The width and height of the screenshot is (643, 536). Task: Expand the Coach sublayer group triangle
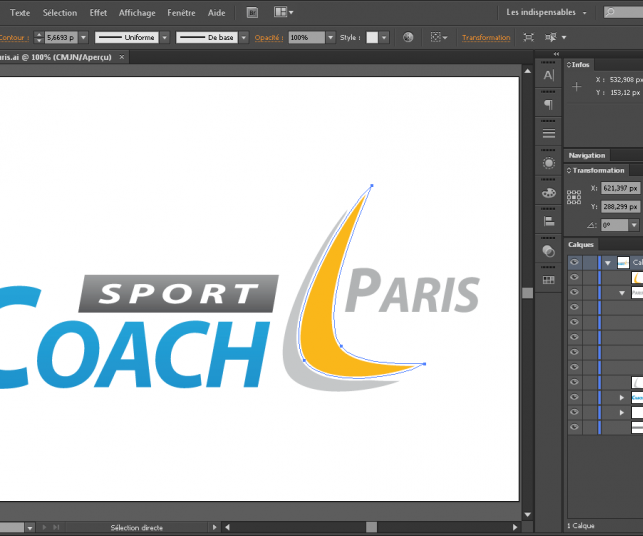622,397
